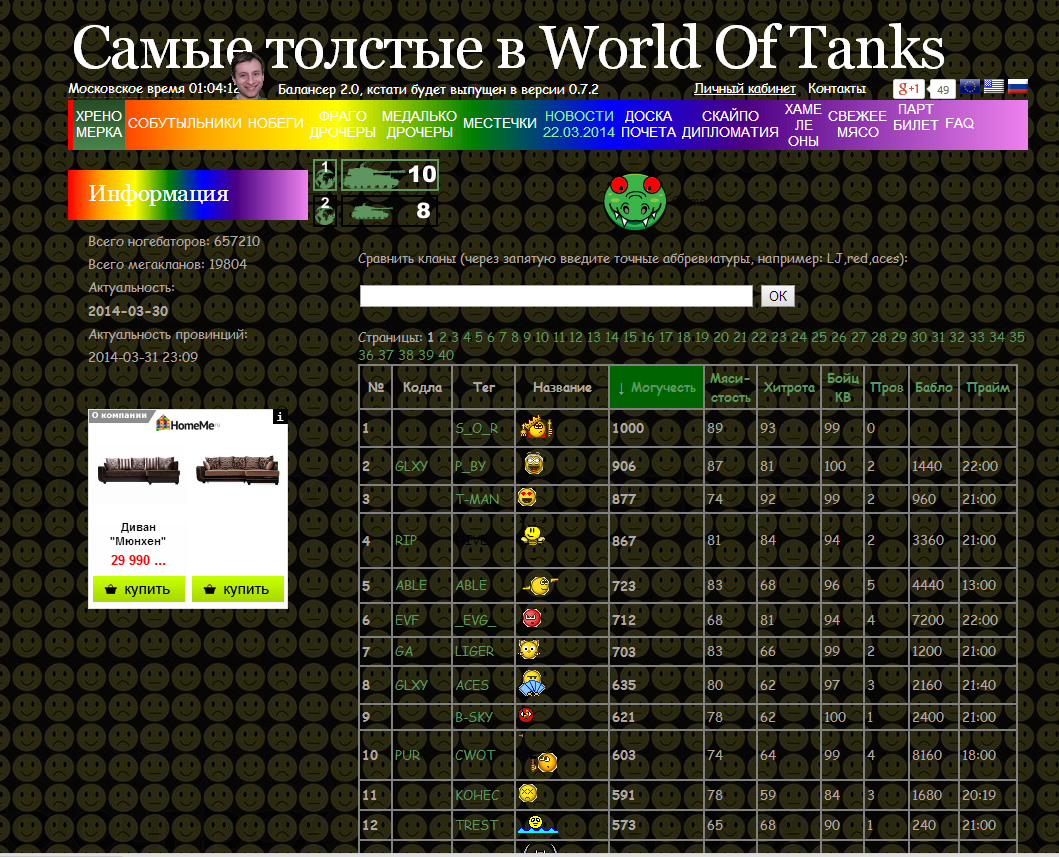This screenshot has height=857, width=1059.
Task: Click the LIGER clan emblem icon
Action: [x=529, y=650]
